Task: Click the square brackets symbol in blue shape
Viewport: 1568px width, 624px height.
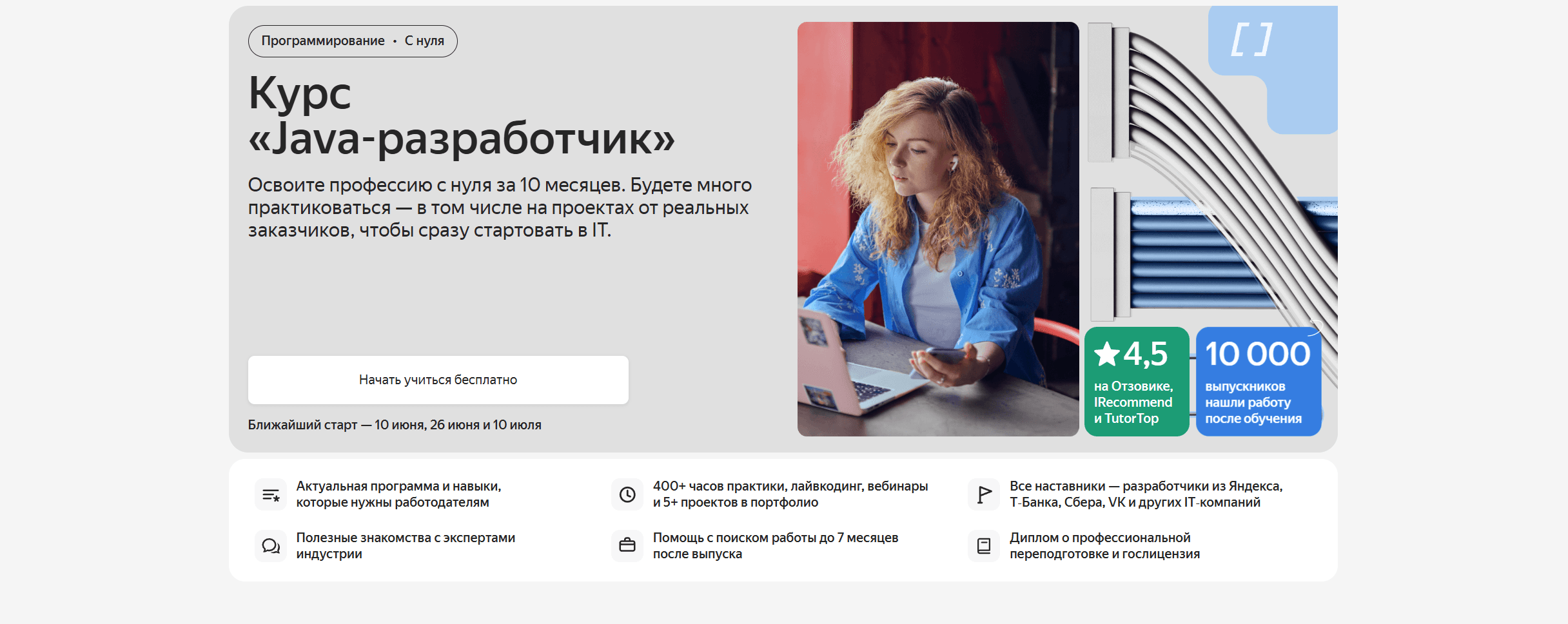Action: pyautogui.click(x=1251, y=40)
